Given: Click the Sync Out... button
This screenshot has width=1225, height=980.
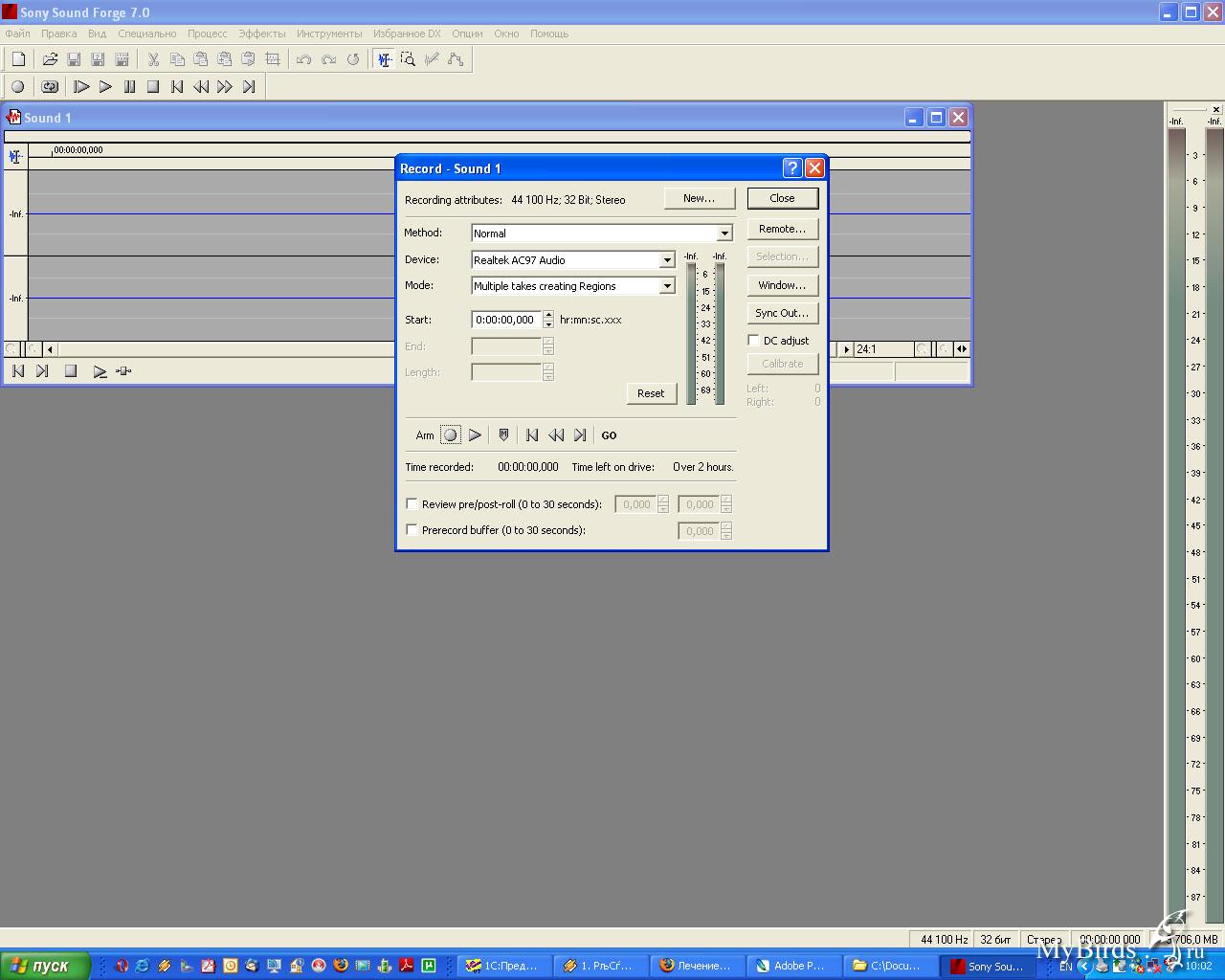Looking at the screenshot, I should coord(783,313).
